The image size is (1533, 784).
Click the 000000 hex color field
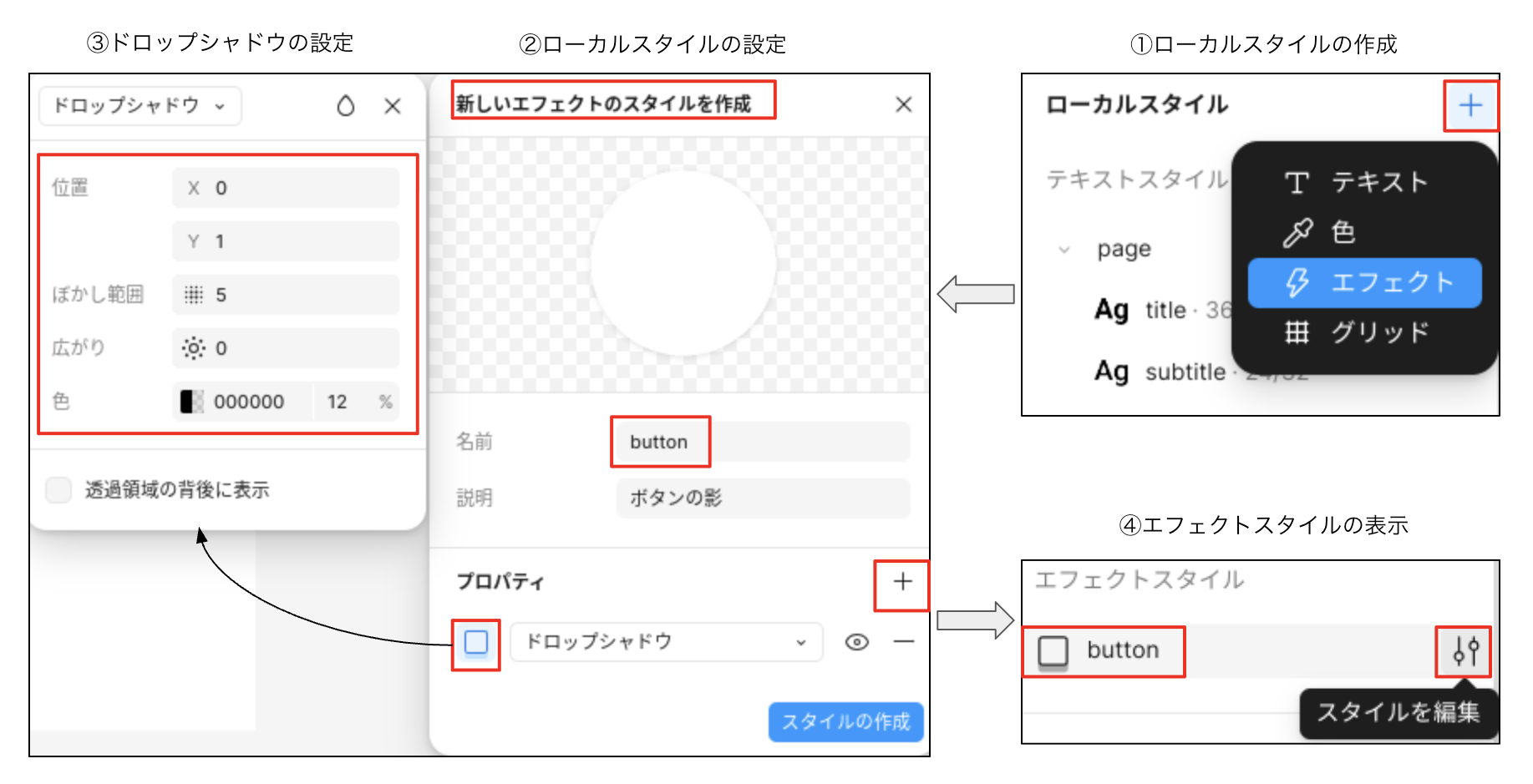pos(249,402)
